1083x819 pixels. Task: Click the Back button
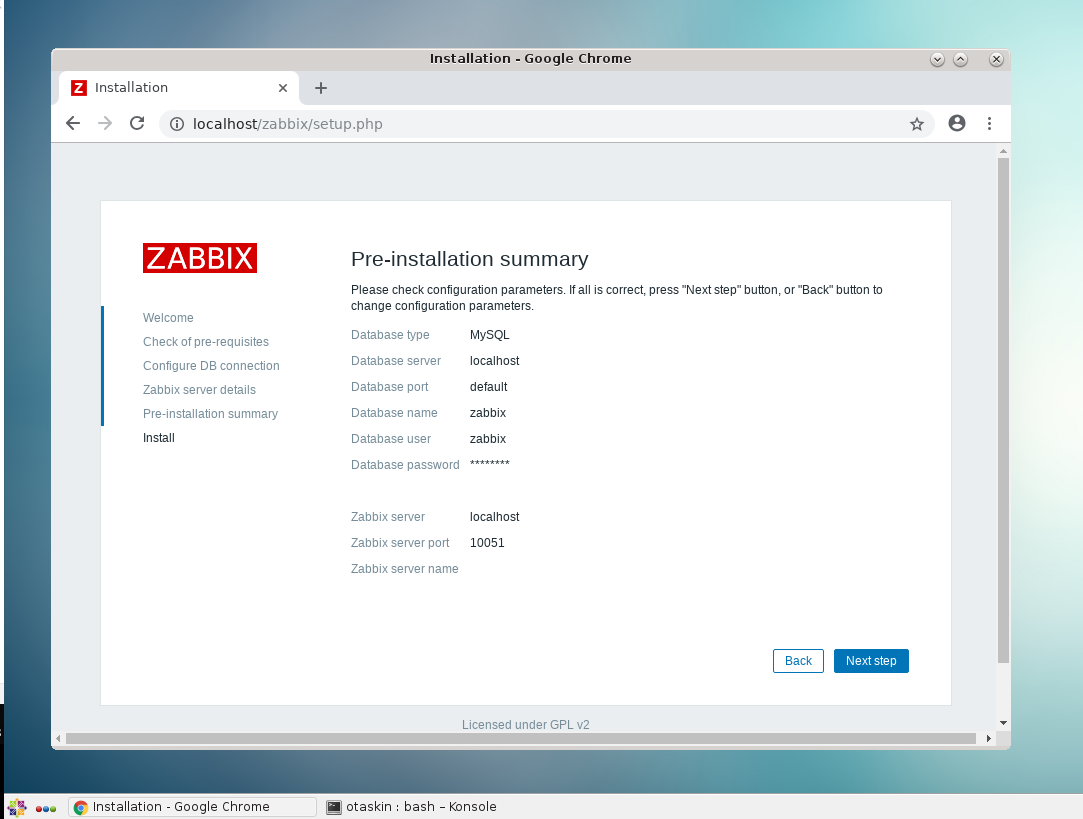(798, 661)
